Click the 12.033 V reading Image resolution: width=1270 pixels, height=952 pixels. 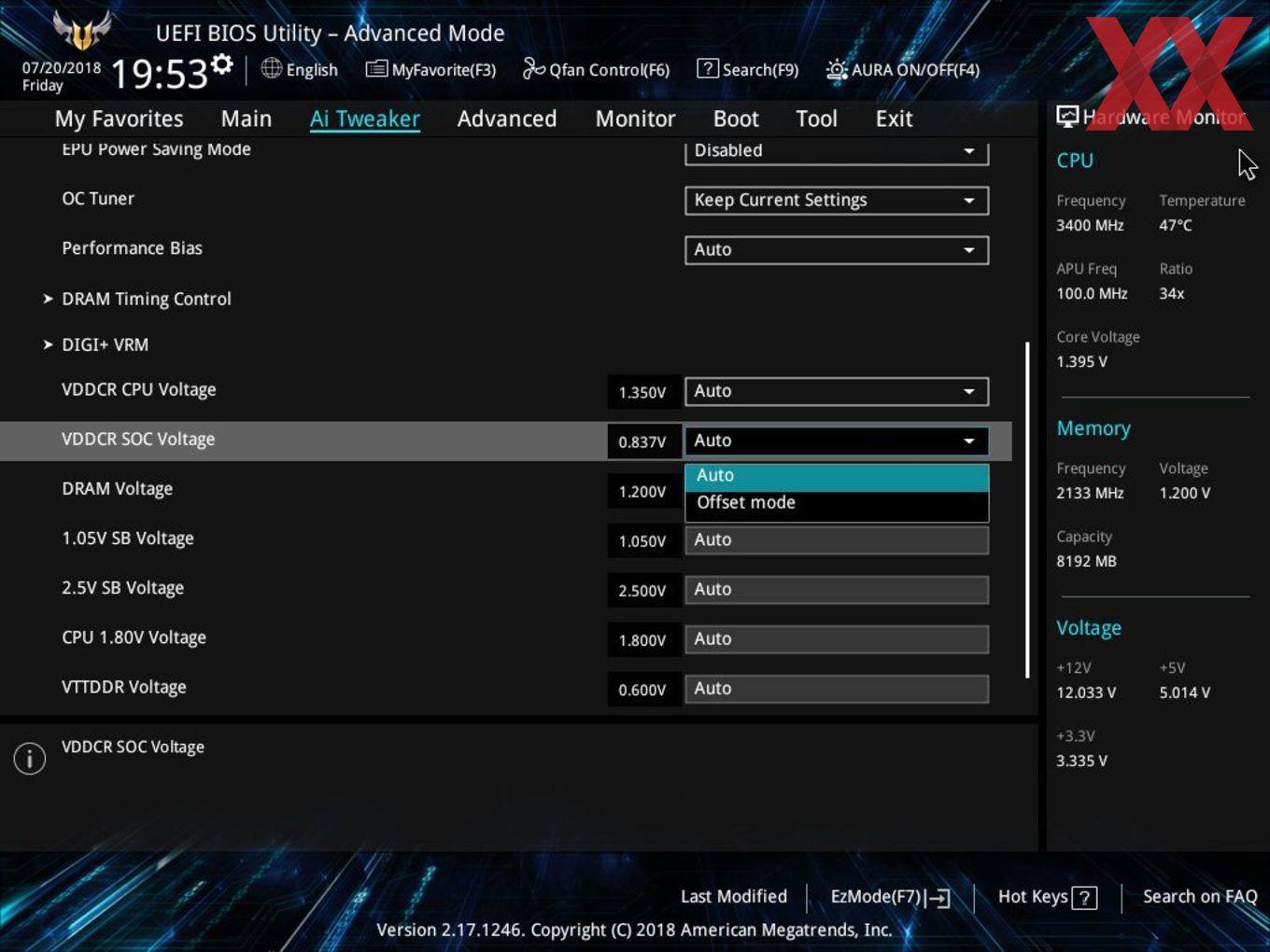(x=1086, y=693)
